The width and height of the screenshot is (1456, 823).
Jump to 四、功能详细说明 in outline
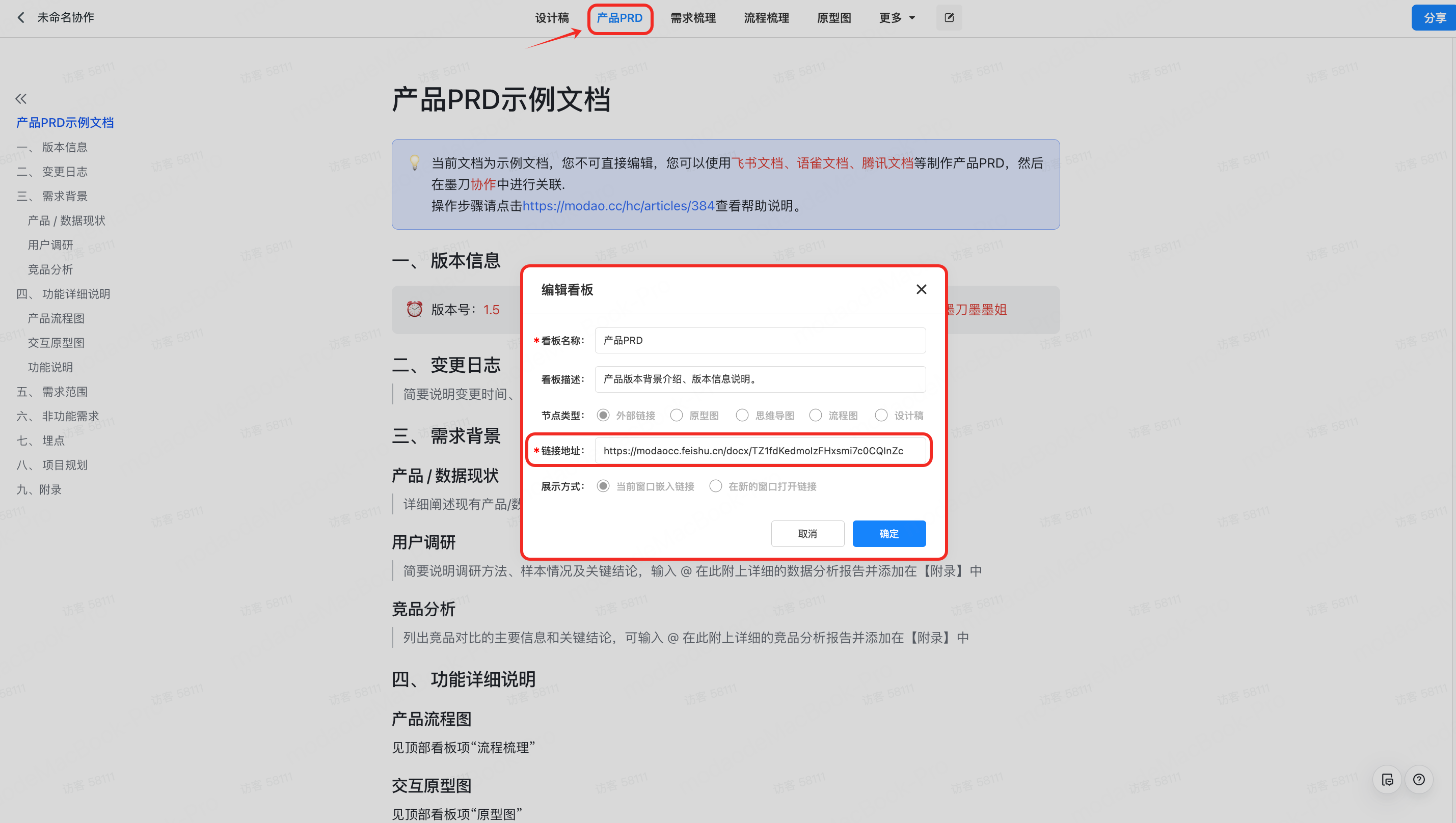(x=63, y=294)
